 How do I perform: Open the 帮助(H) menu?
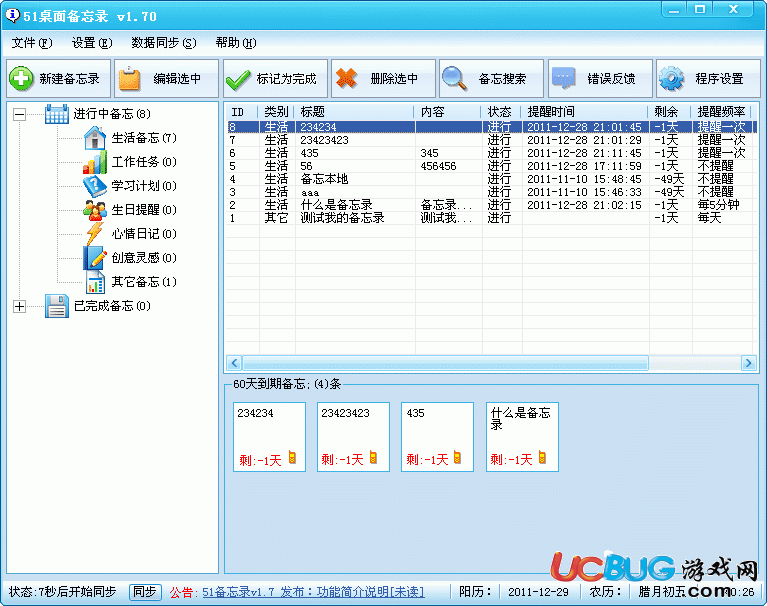pyautogui.click(x=236, y=43)
